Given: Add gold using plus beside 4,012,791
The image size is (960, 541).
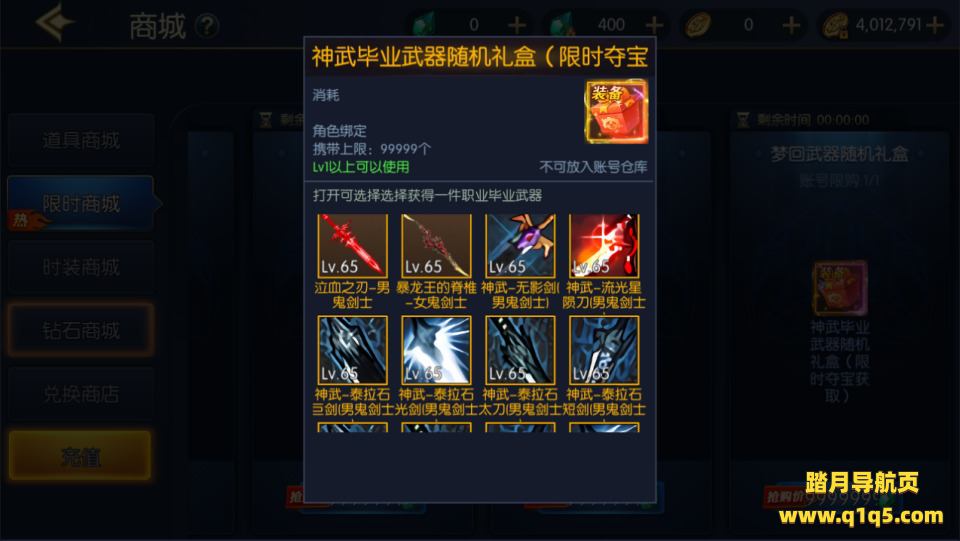Looking at the screenshot, I should coord(934,25).
